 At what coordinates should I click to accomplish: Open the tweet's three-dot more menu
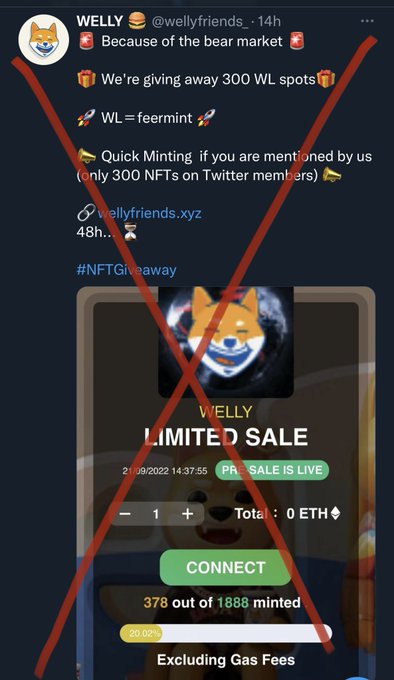(367, 21)
